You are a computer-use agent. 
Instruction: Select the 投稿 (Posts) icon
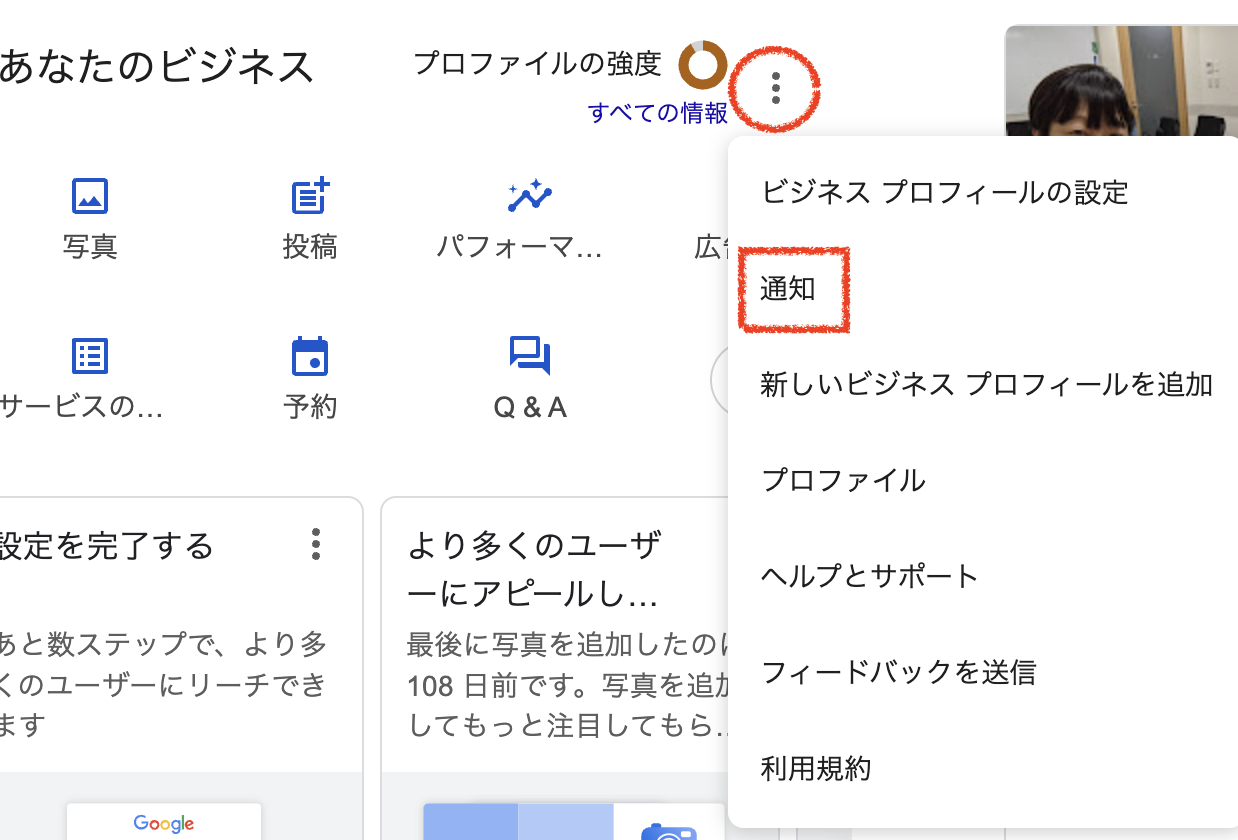pyautogui.click(x=310, y=197)
